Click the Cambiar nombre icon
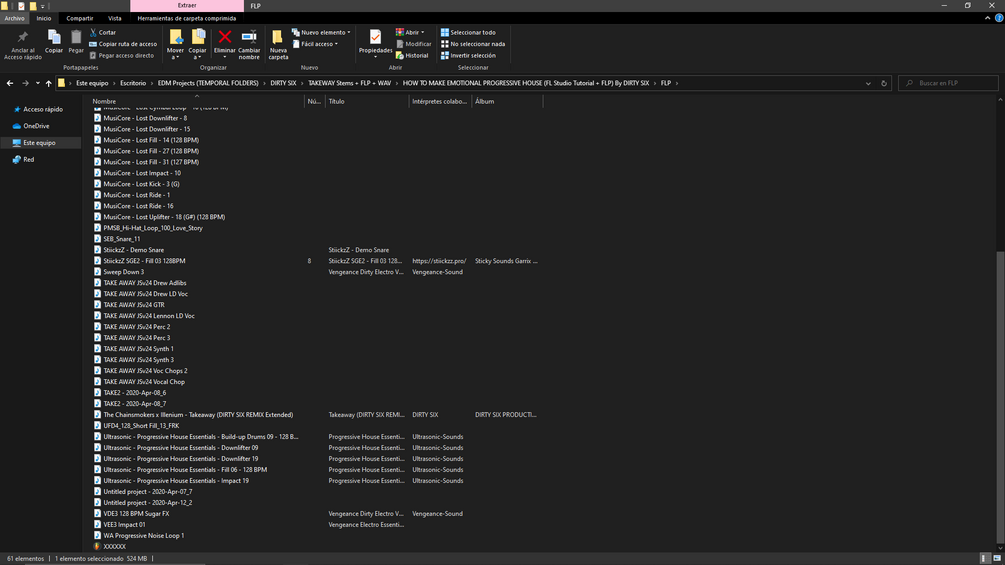Image resolution: width=1005 pixels, height=565 pixels. 249,37
